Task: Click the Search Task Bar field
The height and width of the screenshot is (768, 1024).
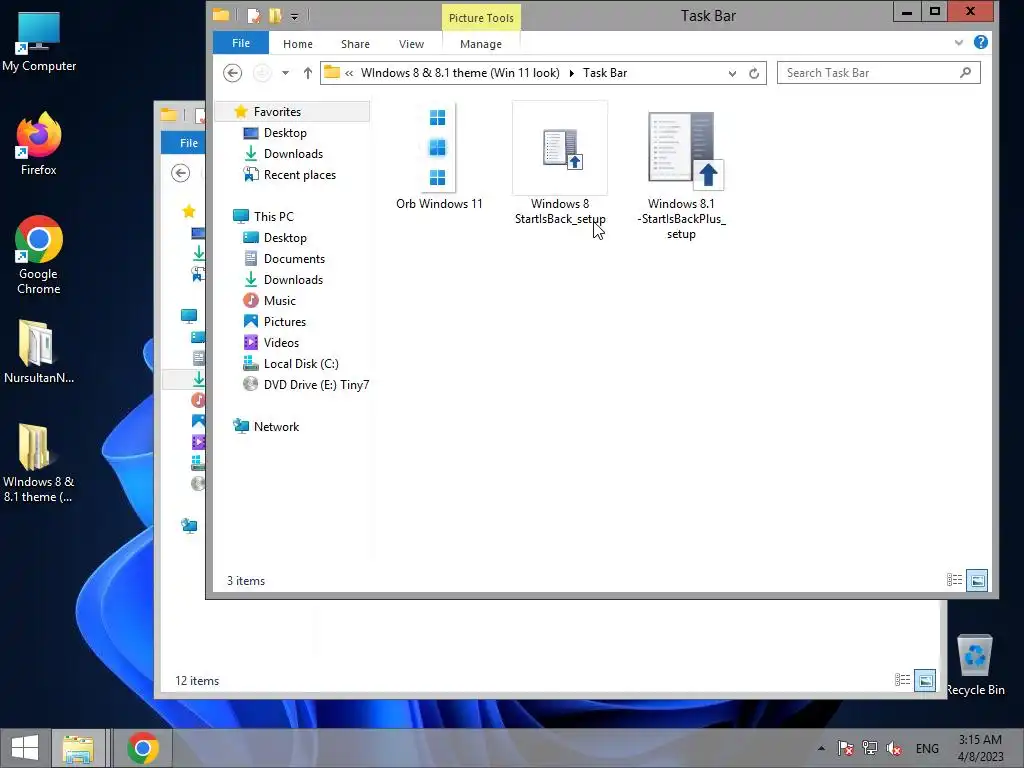Action: [x=878, y=72]
